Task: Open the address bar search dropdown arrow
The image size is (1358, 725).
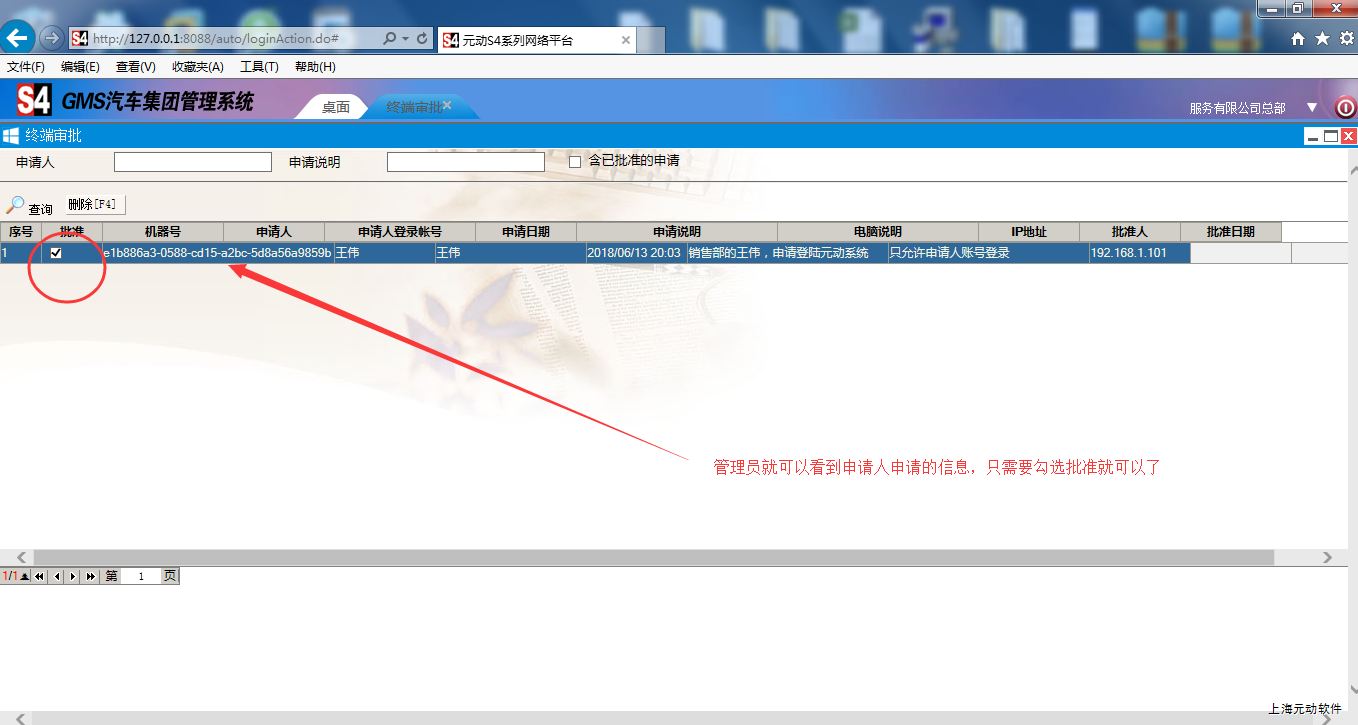Action: pyautogui.click(x=405, y=39)
